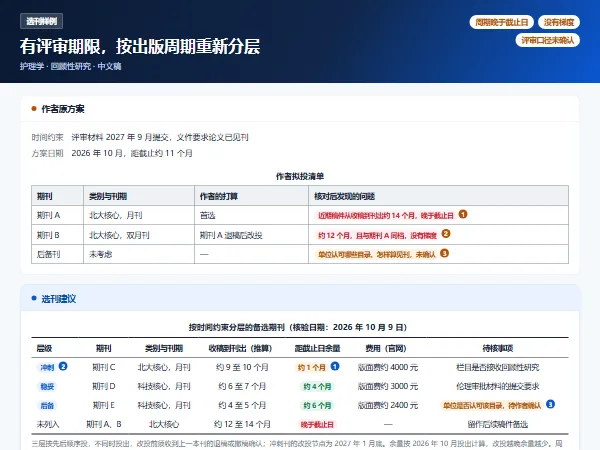The width and height of the screenshot is (600, 450).
Task: Click the 期刊 A、B cell
Action: (x=104, y=424)
